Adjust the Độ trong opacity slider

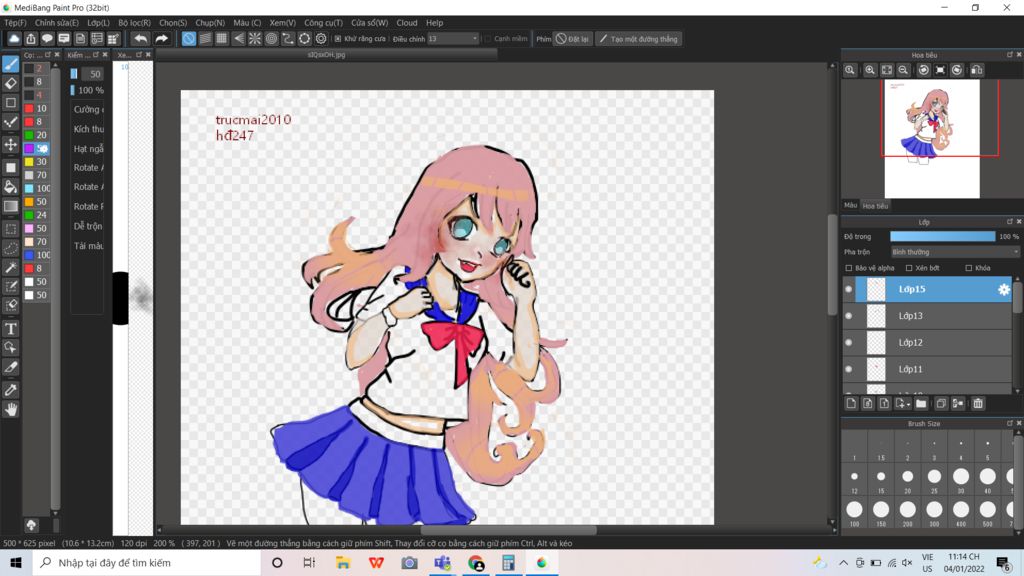942,236
